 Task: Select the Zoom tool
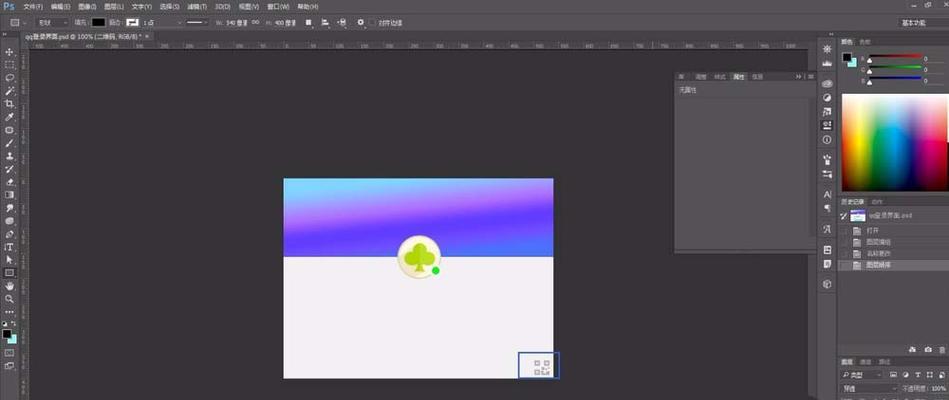pyautogui.click(x=9, y=299)
